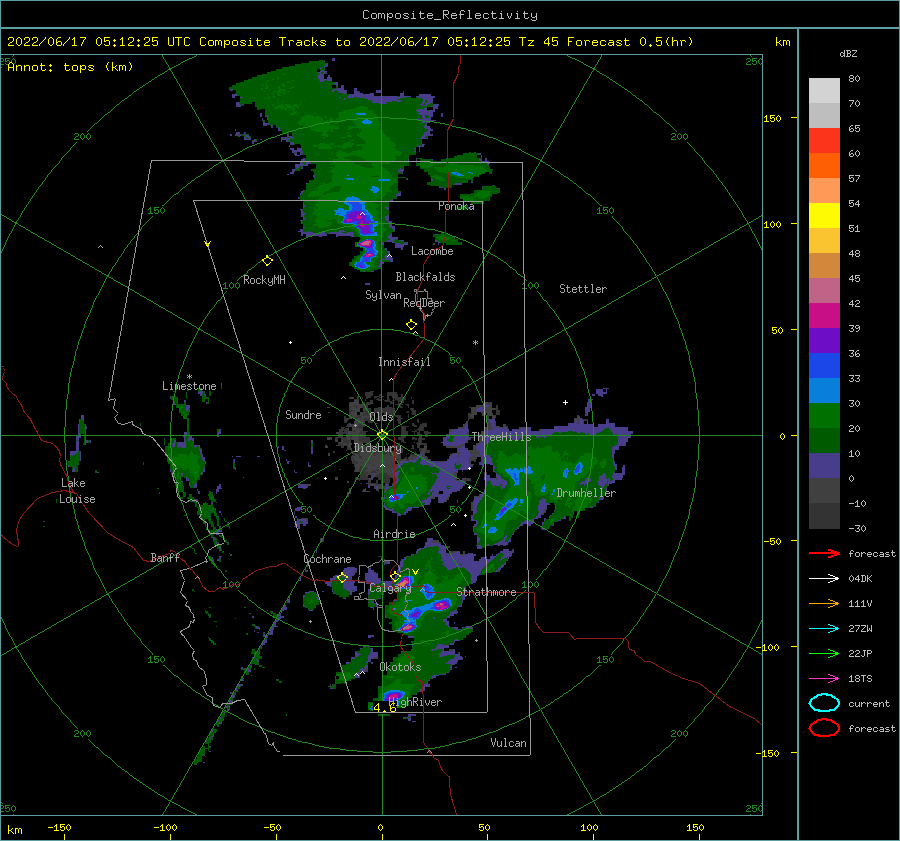Viewport: 900px width, 841px height.
Task: Click the Drumheller city label
Action: (586, 493)
